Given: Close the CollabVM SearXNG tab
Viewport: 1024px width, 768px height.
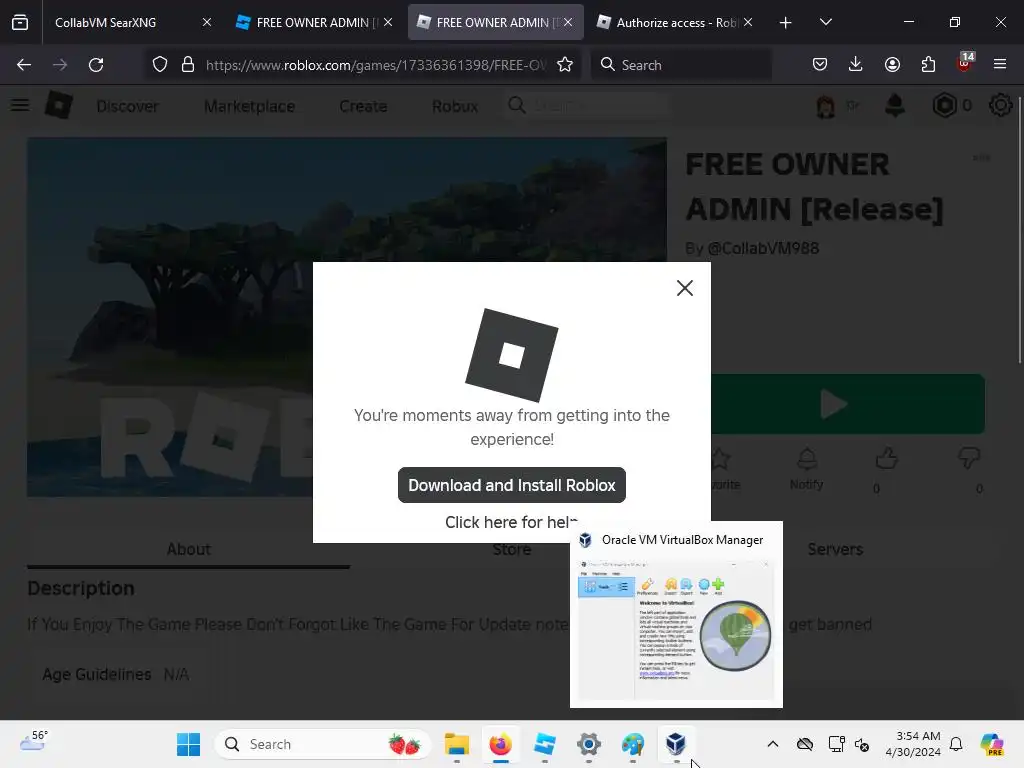Looking at the screenshot, I should 207,22.
